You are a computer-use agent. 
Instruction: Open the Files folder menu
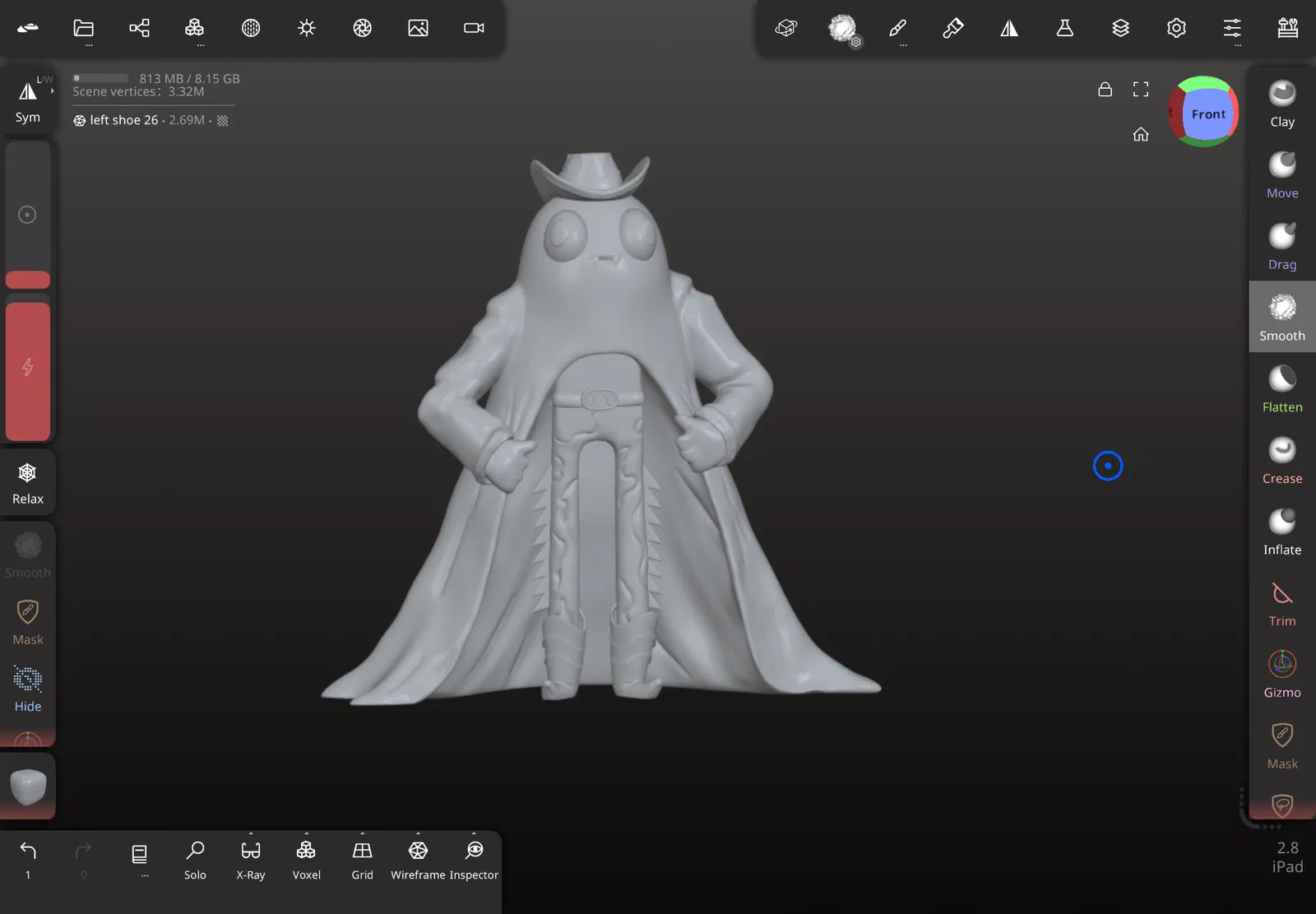(x=84, y=28)
